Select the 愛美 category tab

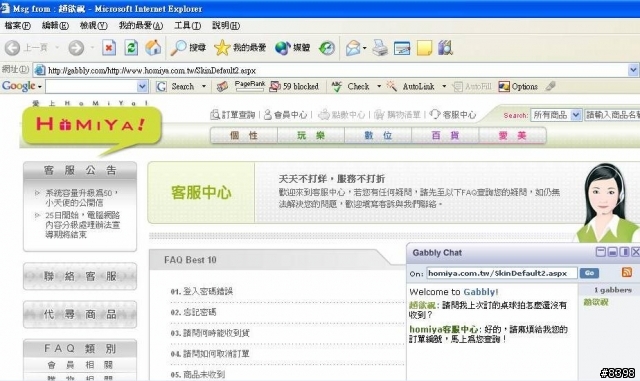pyautogui.click(x=512, y=136)
